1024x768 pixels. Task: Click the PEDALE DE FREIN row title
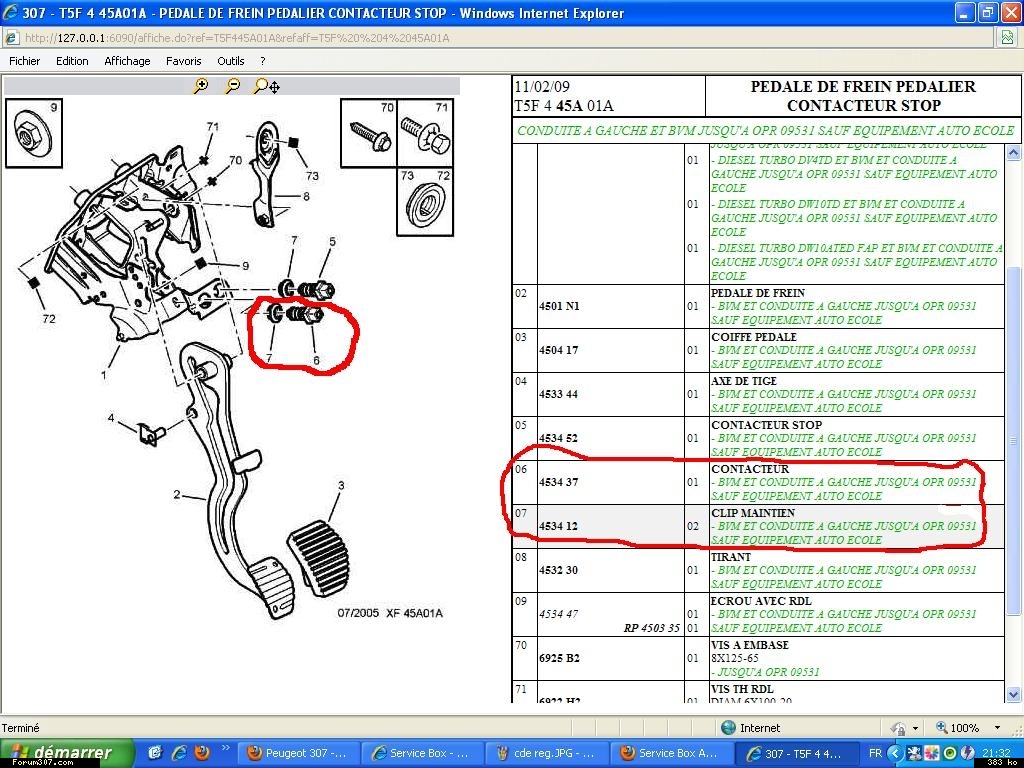758,293
